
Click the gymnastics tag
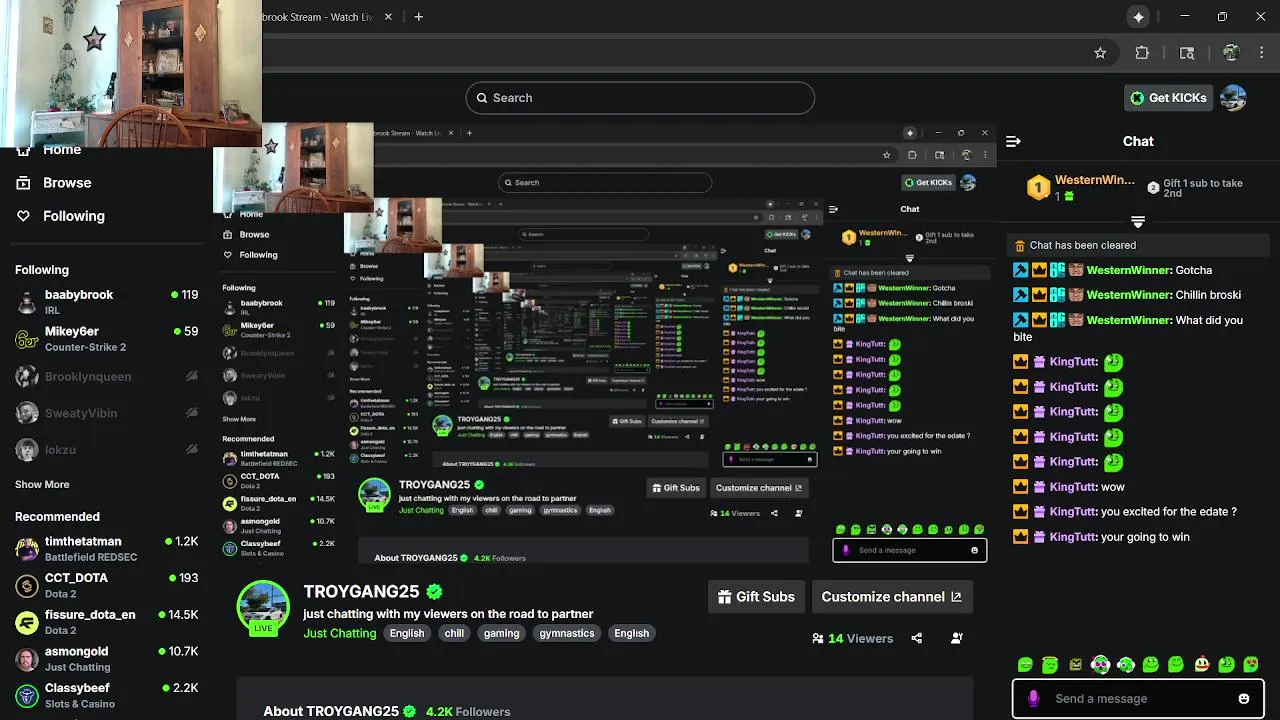567,633
